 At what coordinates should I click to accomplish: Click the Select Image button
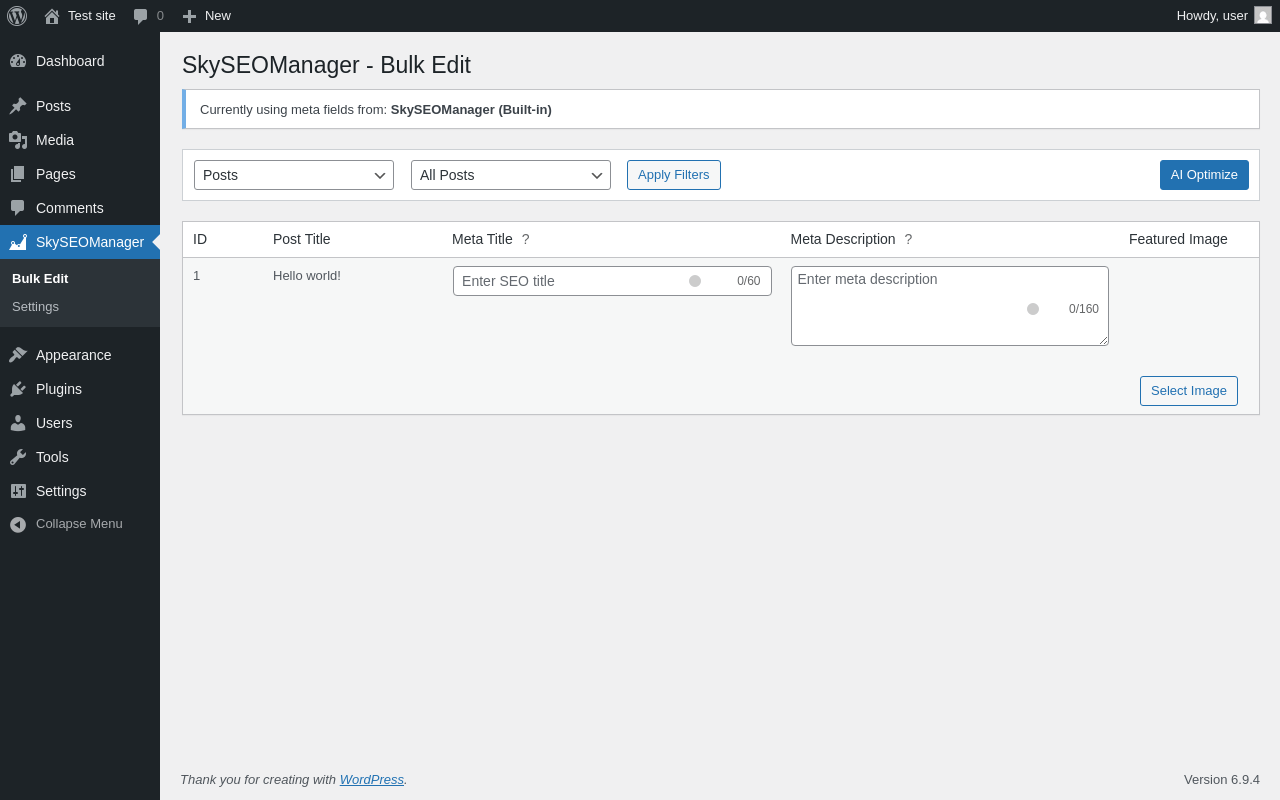pyautogui.click(x=1189, y=391)
